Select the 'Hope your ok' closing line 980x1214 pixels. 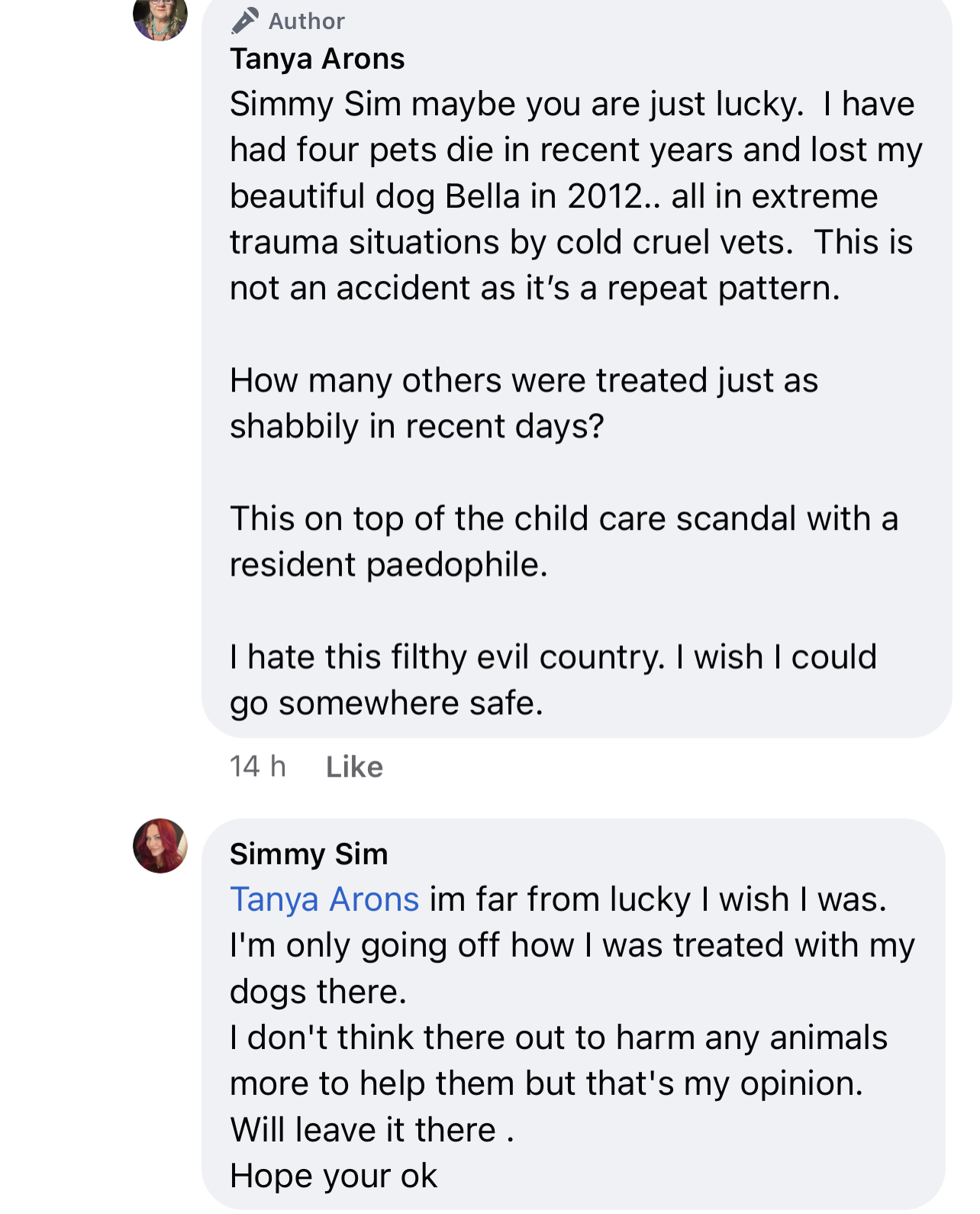pyautogui.click(x=334, y=1176)
